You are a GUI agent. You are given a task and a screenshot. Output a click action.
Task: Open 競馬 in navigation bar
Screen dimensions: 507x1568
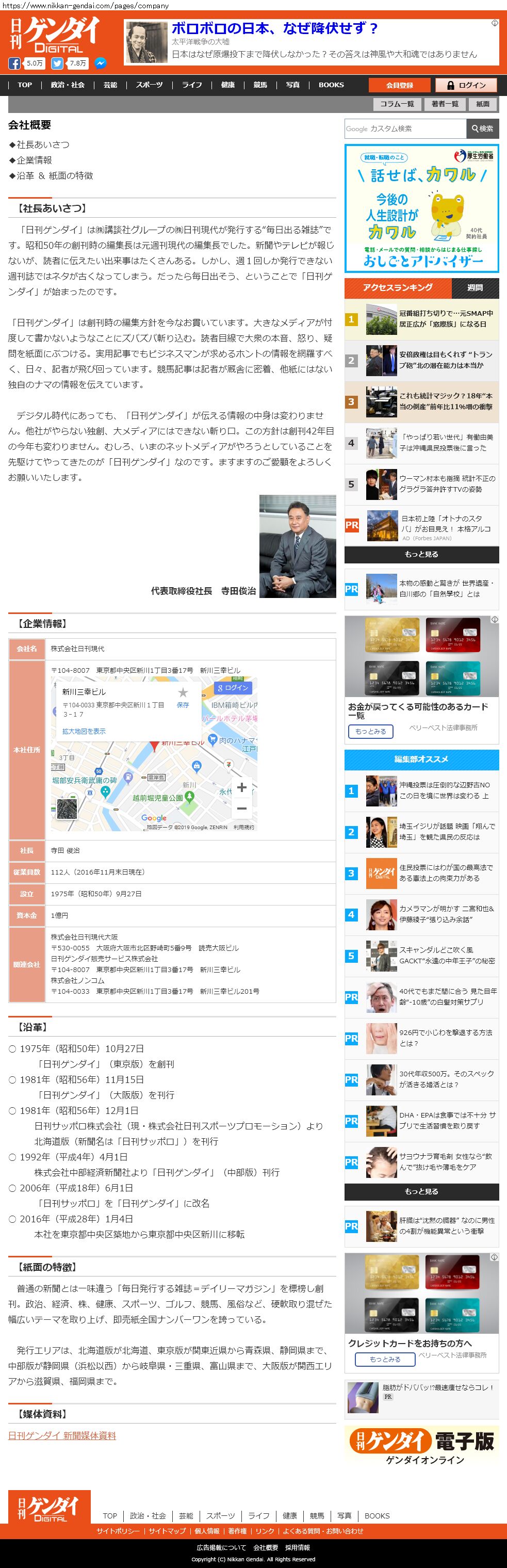pos(260,85)
